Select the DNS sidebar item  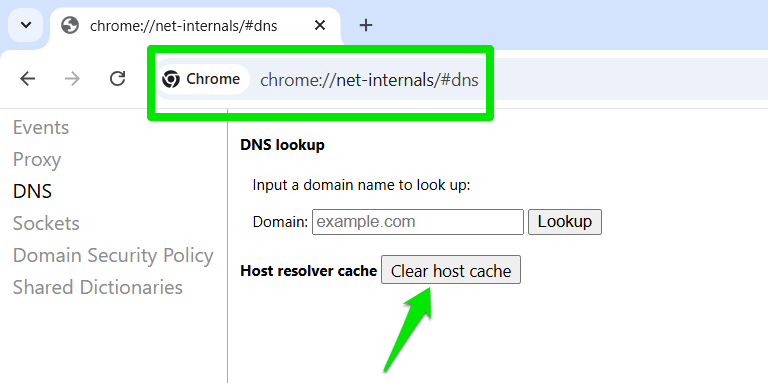32,192
